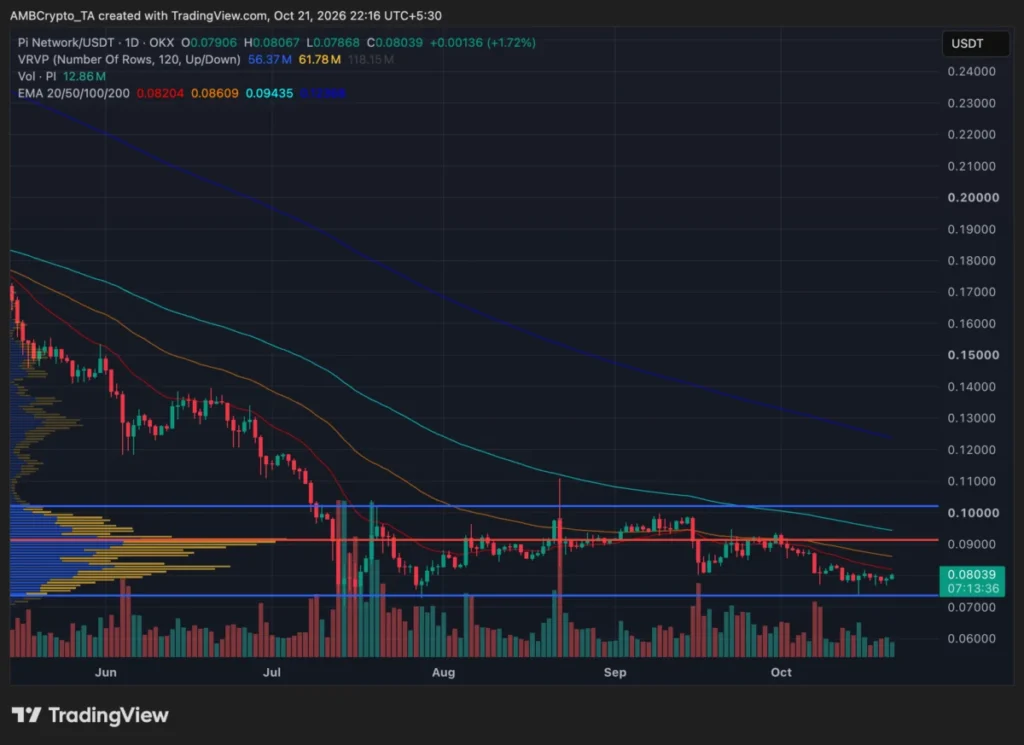1024x745 pixels.
Task: Click the close price value 0.08039 in legend
Action: [x=399, y=42]
